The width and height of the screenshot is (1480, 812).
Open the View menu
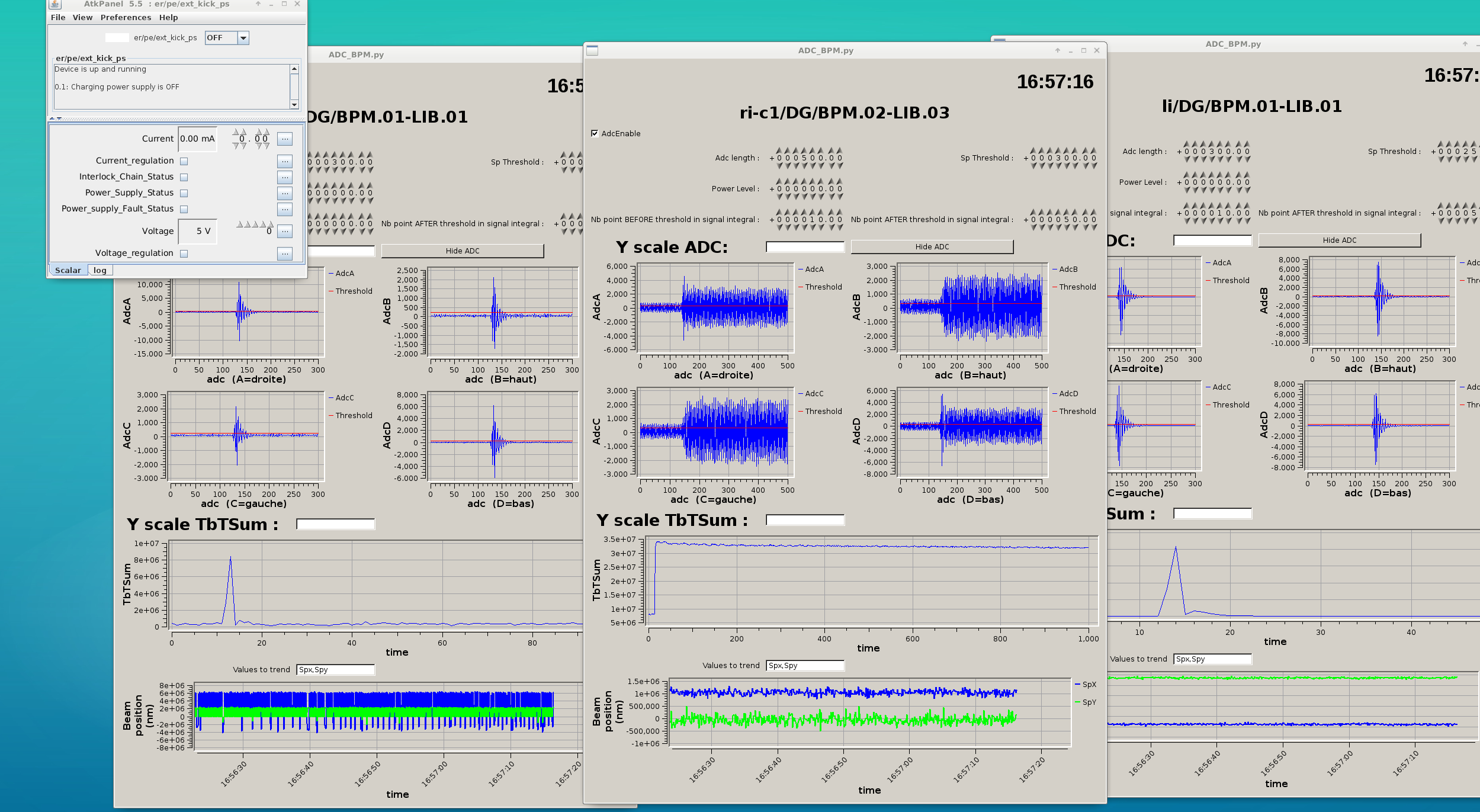(82, 18)
